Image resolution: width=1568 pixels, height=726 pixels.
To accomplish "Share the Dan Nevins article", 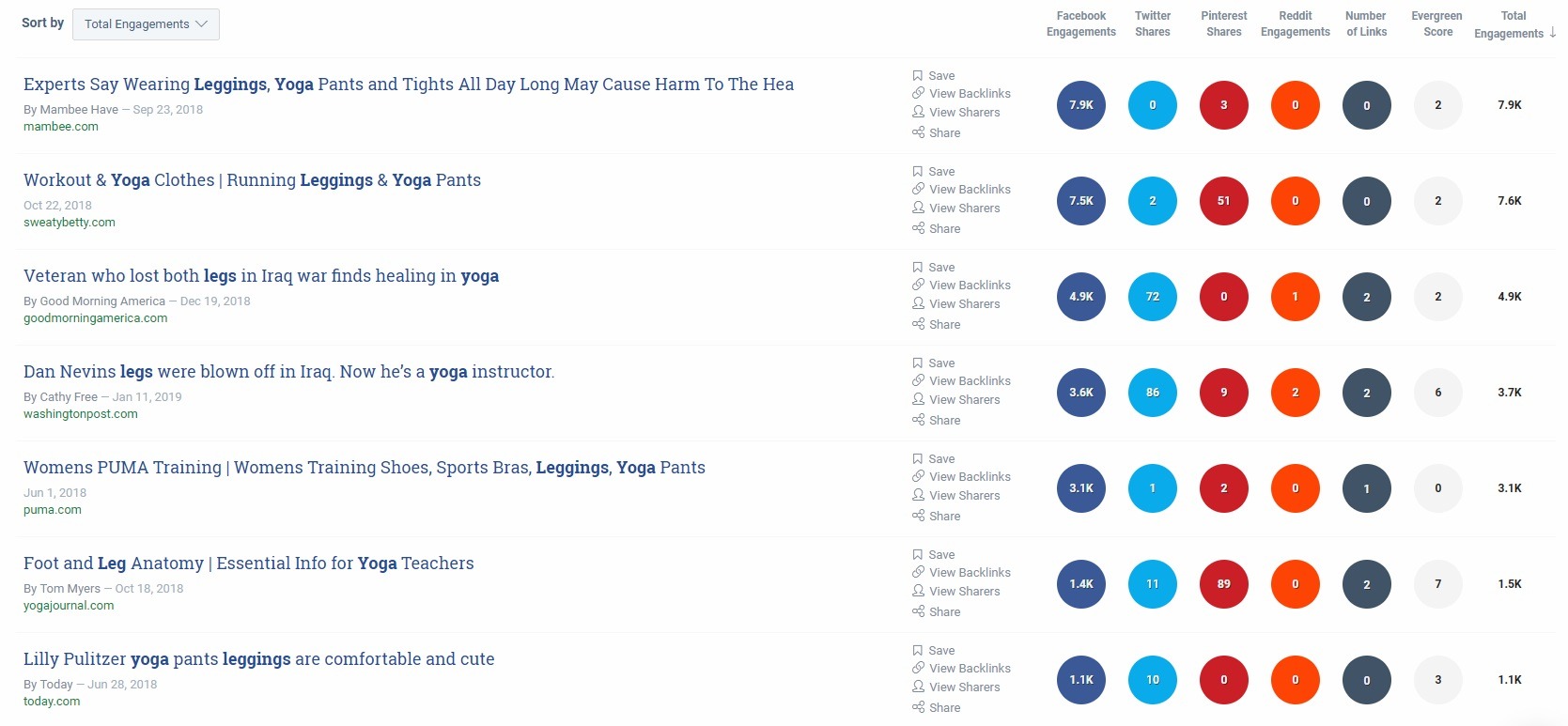I will [x=936, y=421].
